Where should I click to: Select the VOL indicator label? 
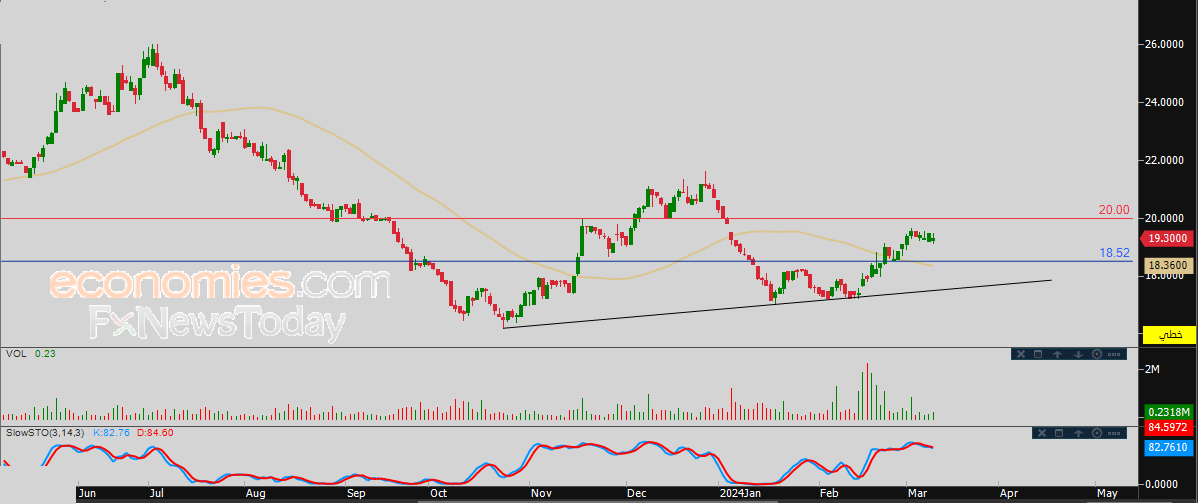click(x=15, y=354)
